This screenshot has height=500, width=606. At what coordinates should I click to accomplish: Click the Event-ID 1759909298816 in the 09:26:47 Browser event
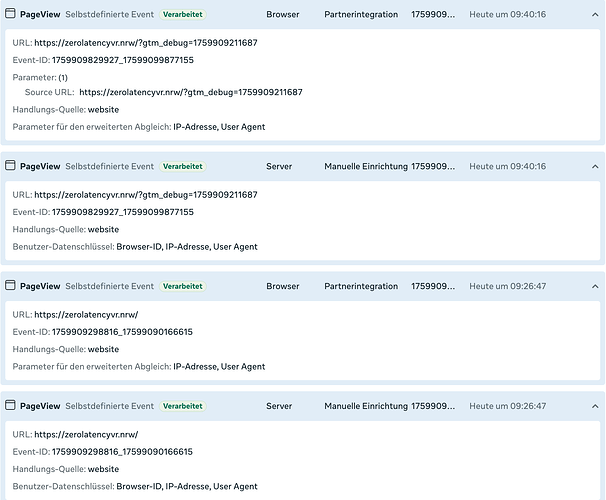[x=122, y=332]
